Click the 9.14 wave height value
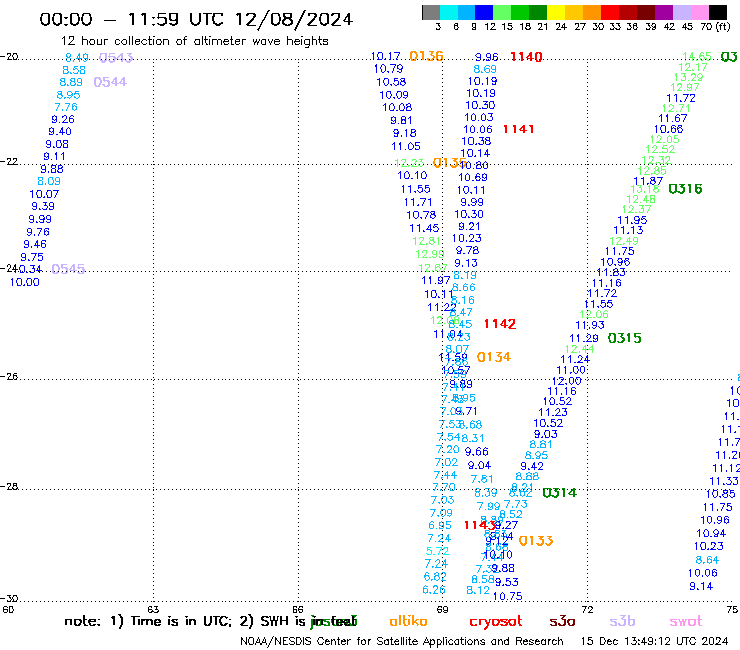This screenshot has height=650, width=740. pos(701,586)
